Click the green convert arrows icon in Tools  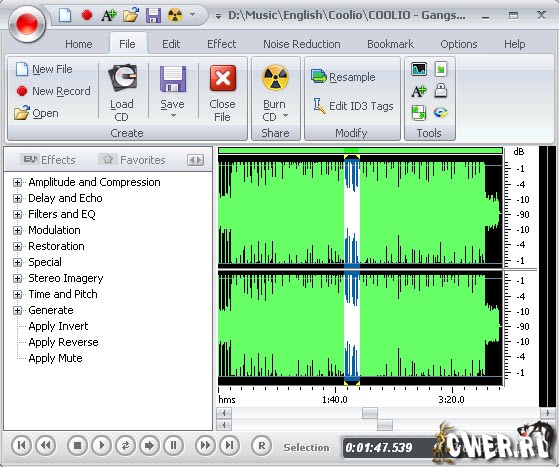pyautogui.click(x=419, y=113)
